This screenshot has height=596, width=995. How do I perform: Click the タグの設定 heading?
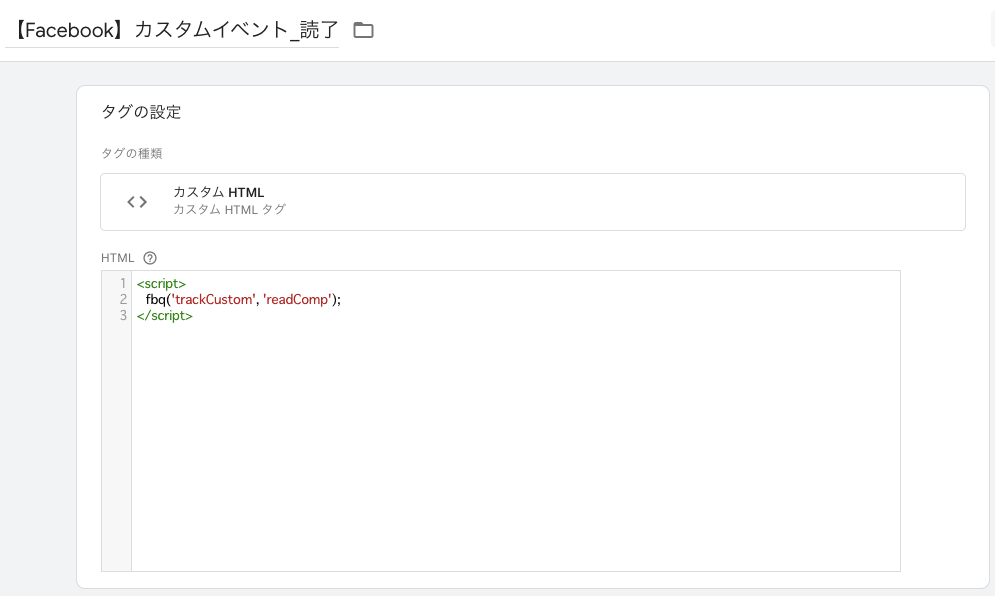click(x=141, y=112)
